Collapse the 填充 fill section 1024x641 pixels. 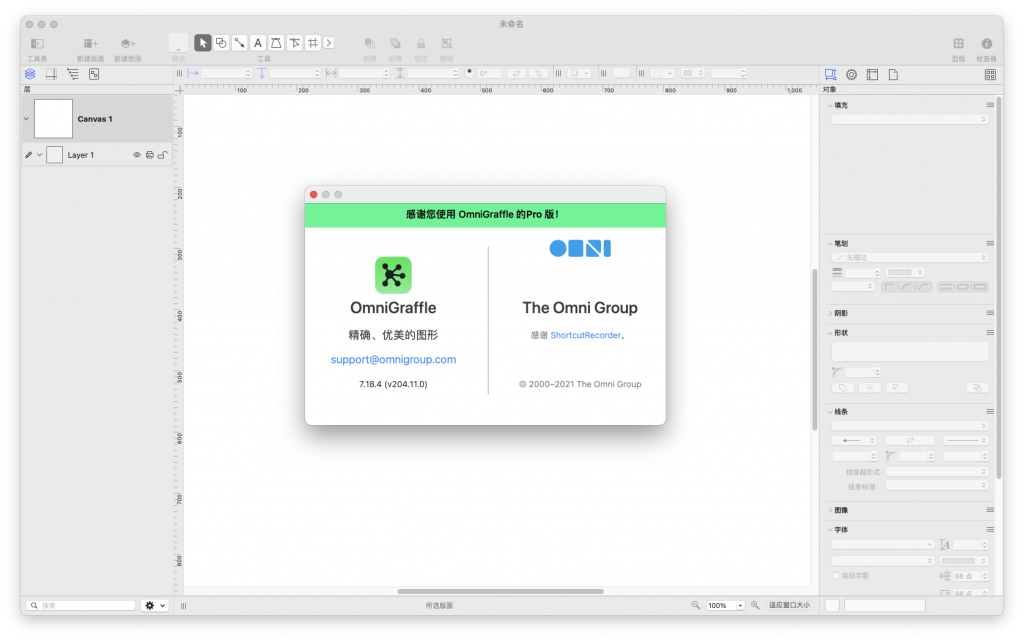pos(830,105)
